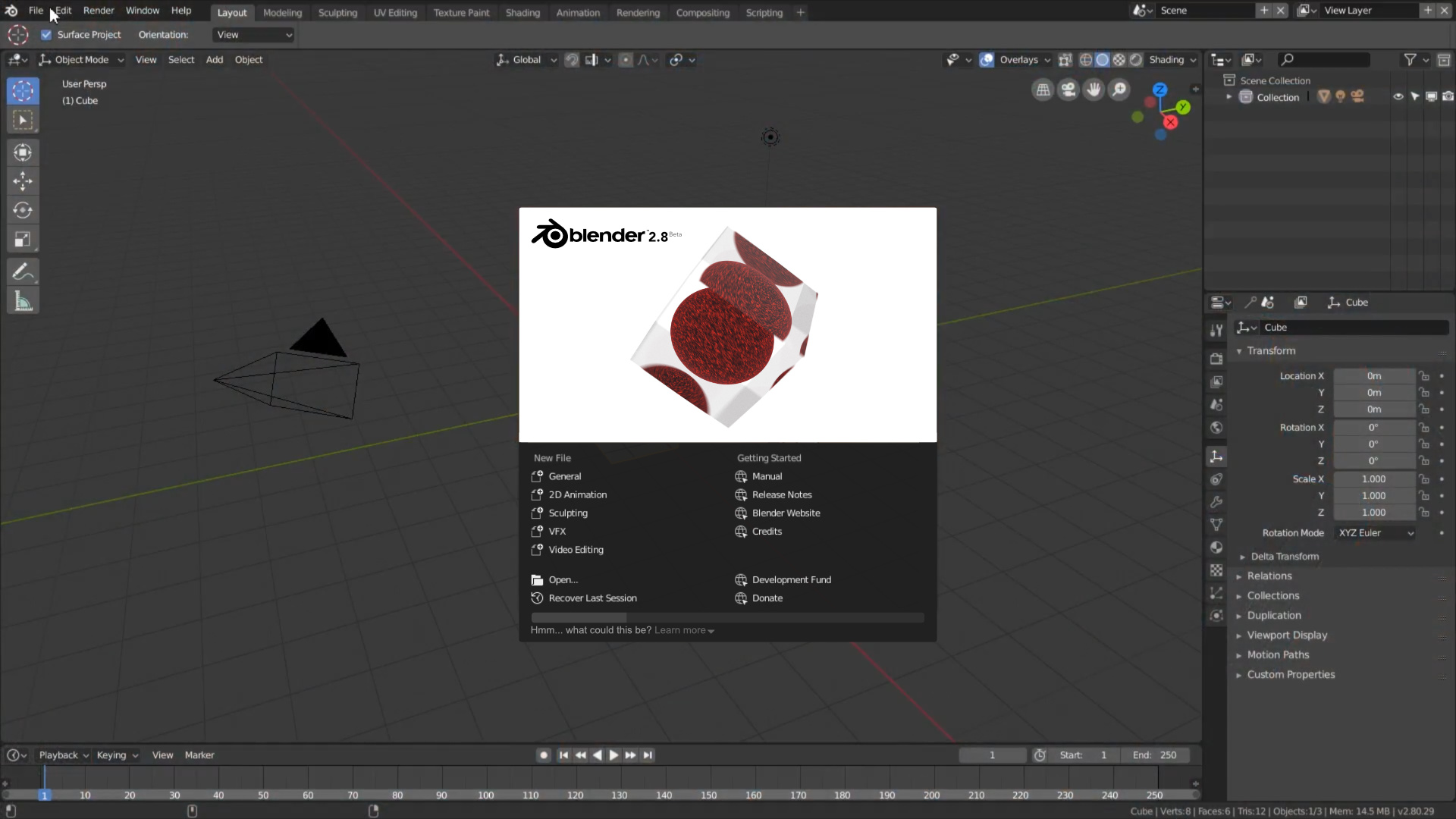
Task: Expand the Delta Transform section
Action: 1284,557
